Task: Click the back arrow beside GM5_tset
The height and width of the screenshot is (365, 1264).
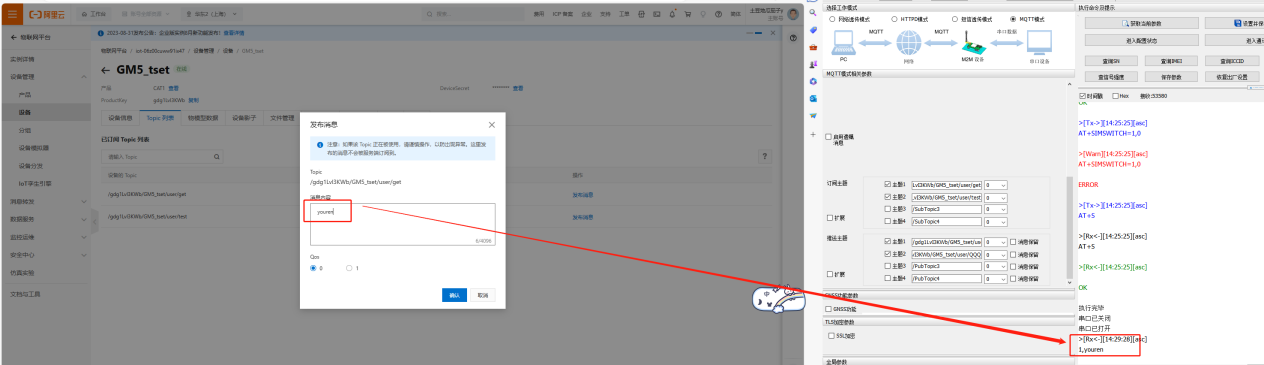Action: pos(106,70)
